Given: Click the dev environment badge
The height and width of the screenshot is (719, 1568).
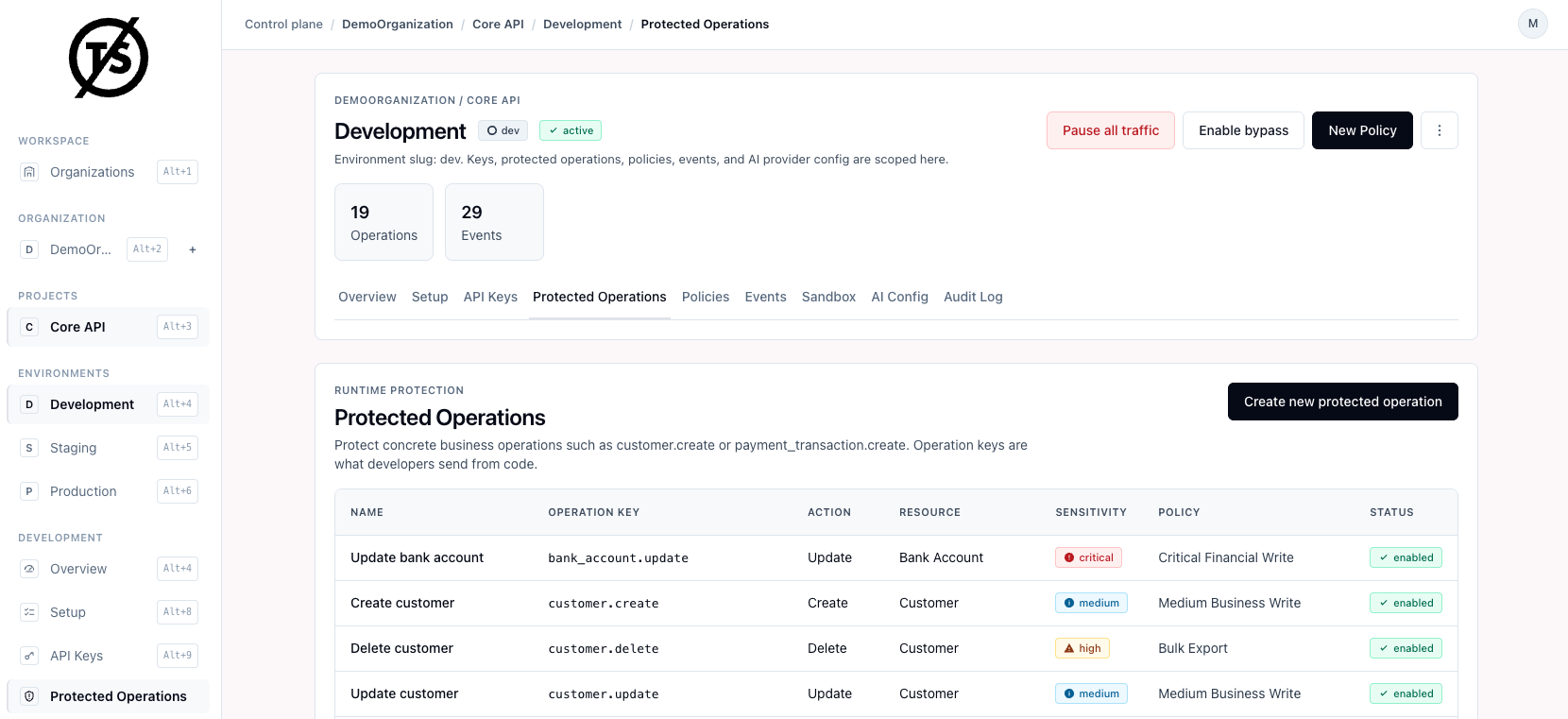Looking at the screenshot, I should click(x=503, y=130).
